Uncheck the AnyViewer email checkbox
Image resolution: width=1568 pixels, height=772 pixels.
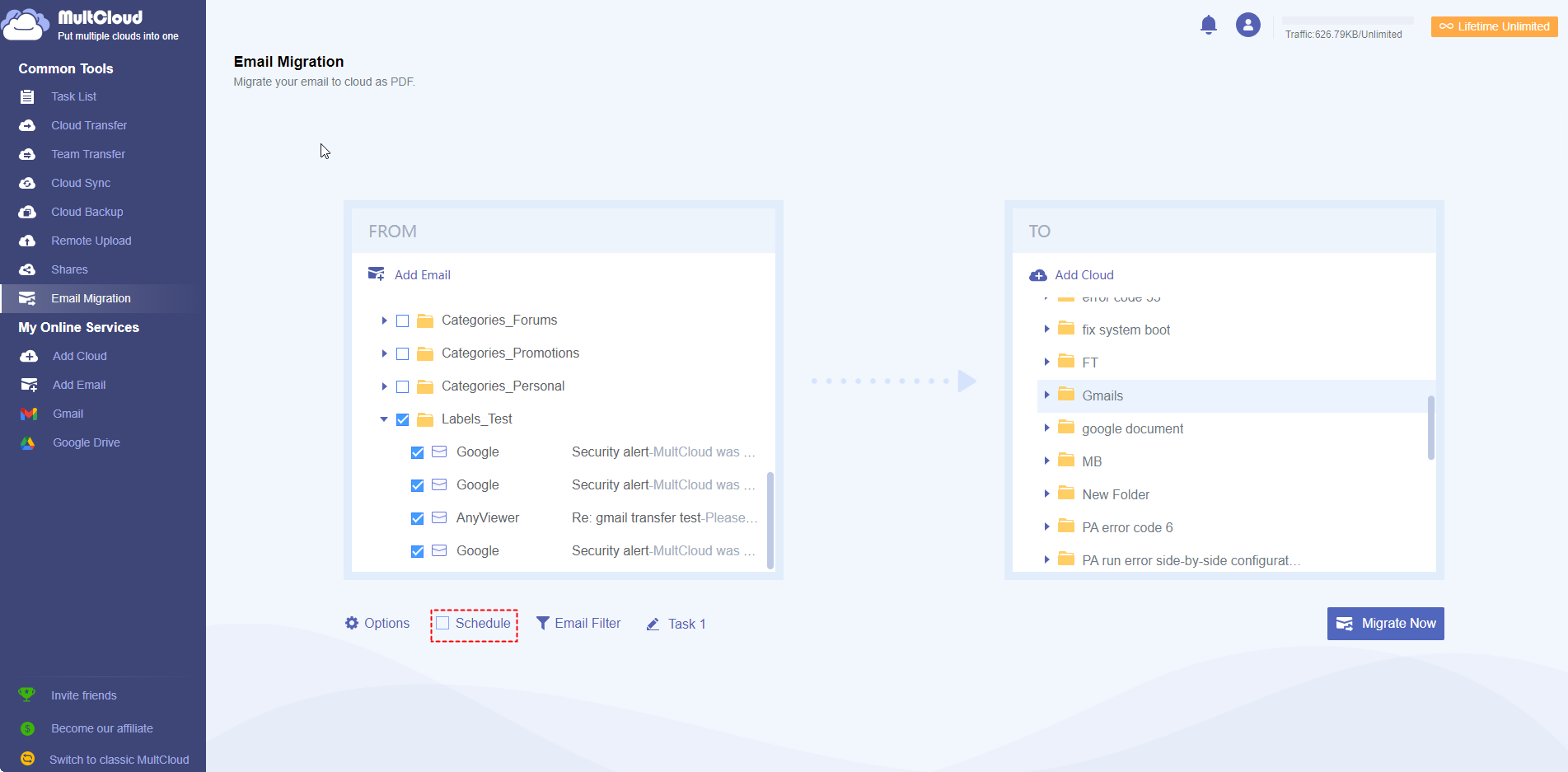tap(417, 518)
